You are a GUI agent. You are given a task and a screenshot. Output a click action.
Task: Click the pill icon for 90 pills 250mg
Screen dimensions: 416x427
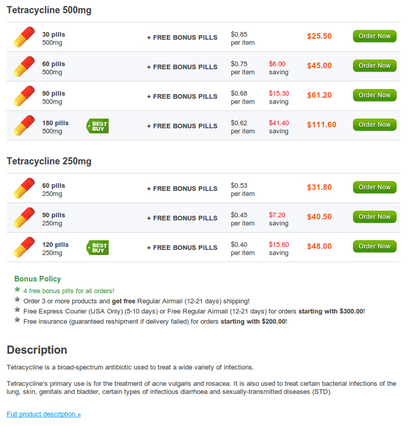(24, 218)
